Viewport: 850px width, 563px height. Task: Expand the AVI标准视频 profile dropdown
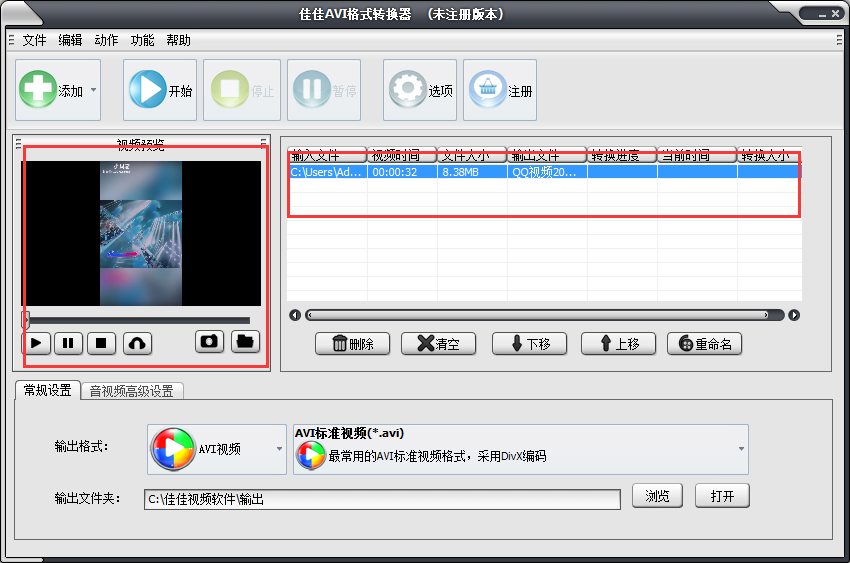tap(740, 449)
